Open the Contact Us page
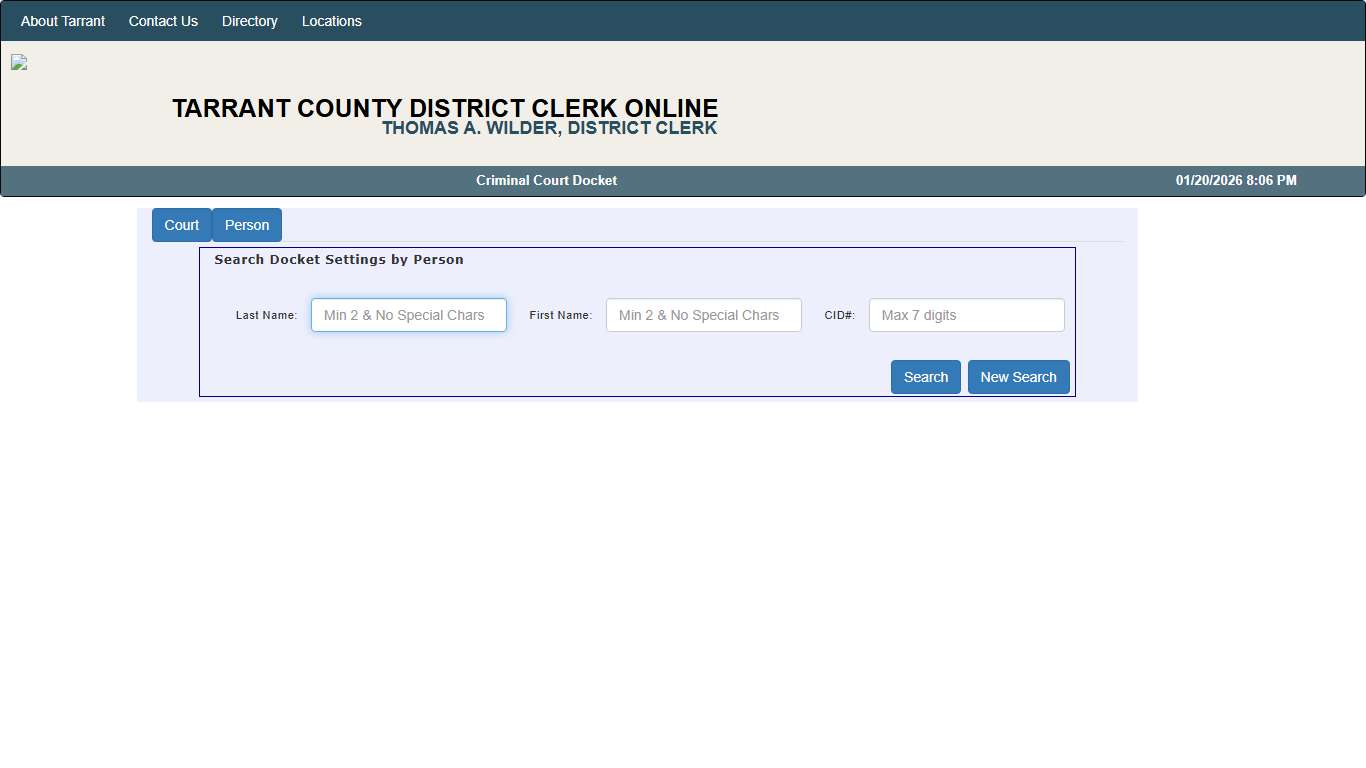The width and height of the screenshot is (1366, 768). pyautogui.click(x=163, y=20)
